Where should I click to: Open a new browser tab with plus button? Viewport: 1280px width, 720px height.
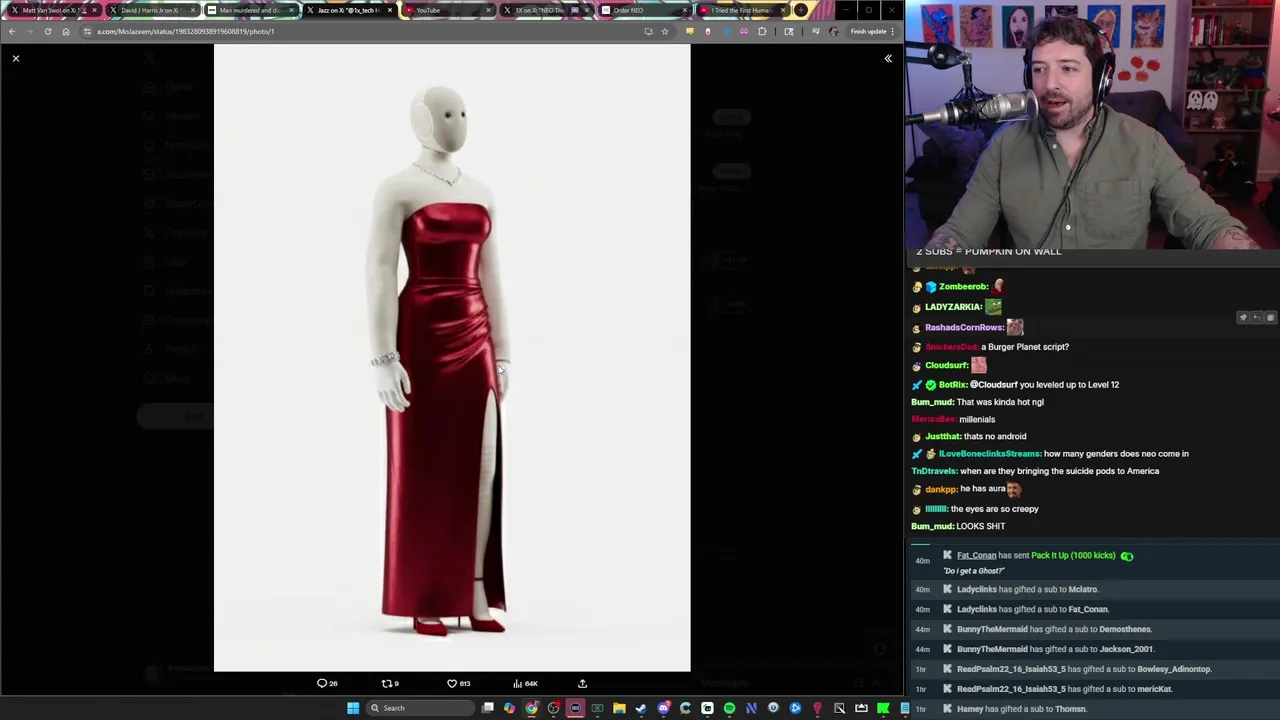[x=801, y=10]
